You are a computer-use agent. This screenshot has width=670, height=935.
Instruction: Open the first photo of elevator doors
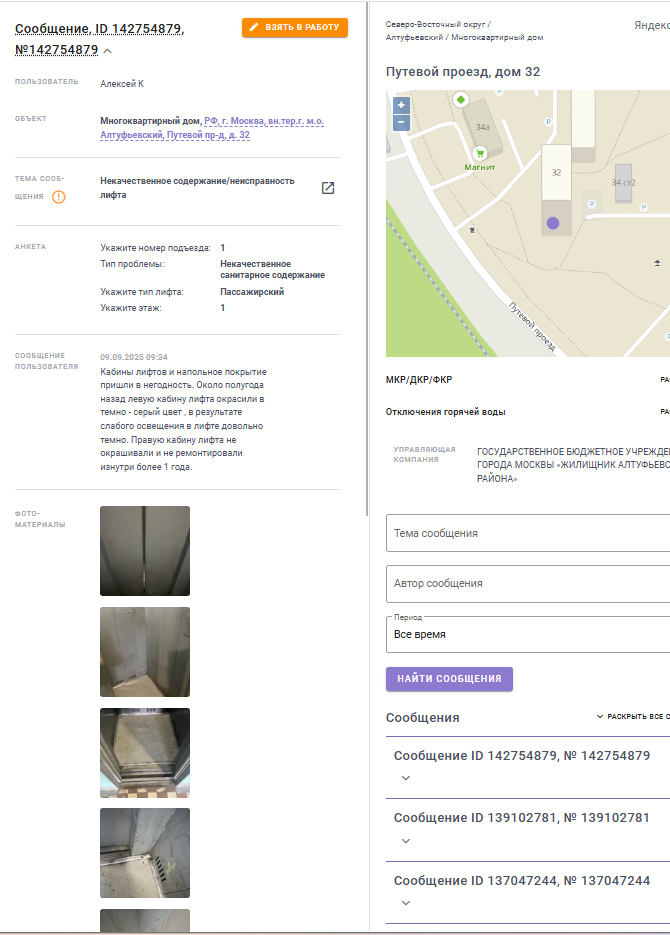click(145, 551)
